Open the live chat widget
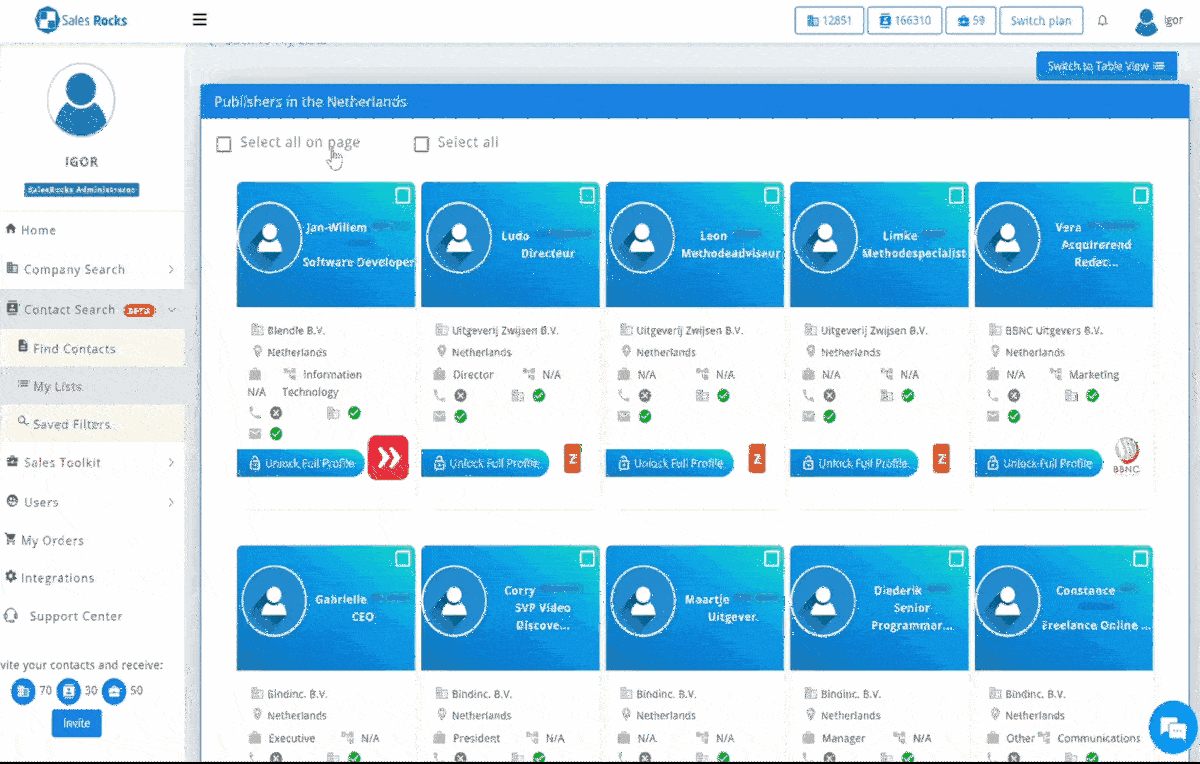The image size is (1200, 764). pyautogui.click(x=1173, y=727)
